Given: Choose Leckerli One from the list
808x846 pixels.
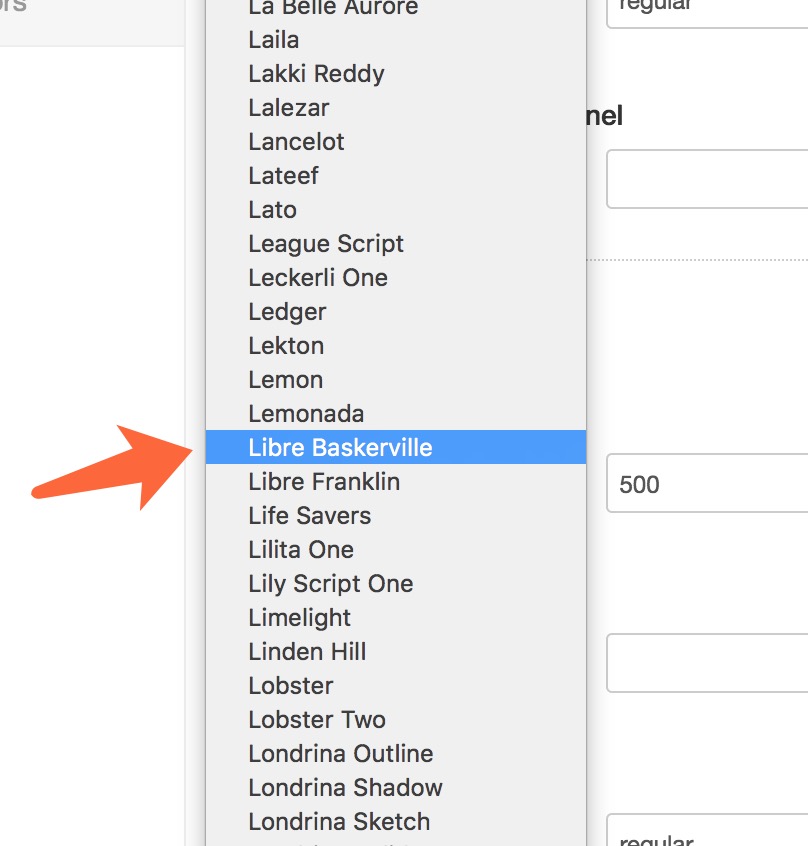Looking at the screenshot, I should click(x=318, y=277).
